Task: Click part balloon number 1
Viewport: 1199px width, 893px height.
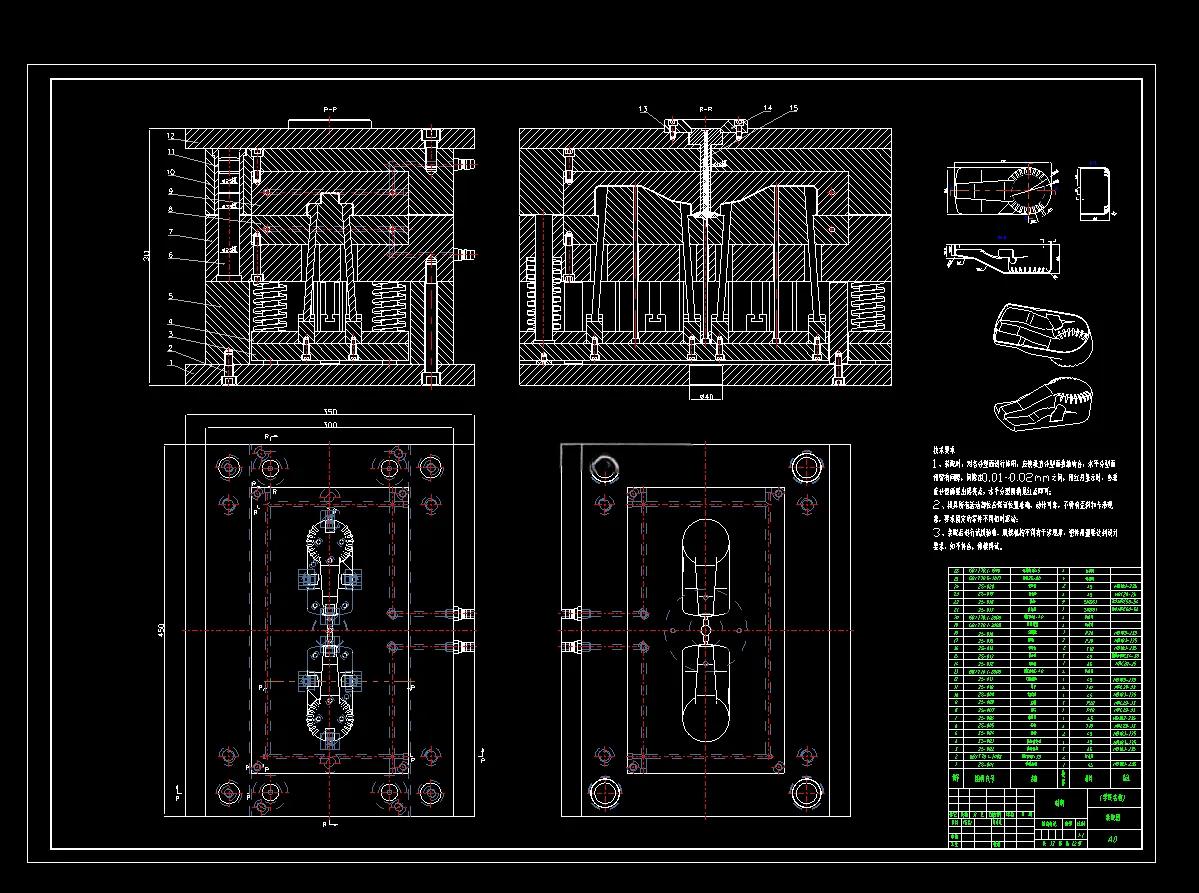Action: [x=171, y=363]
